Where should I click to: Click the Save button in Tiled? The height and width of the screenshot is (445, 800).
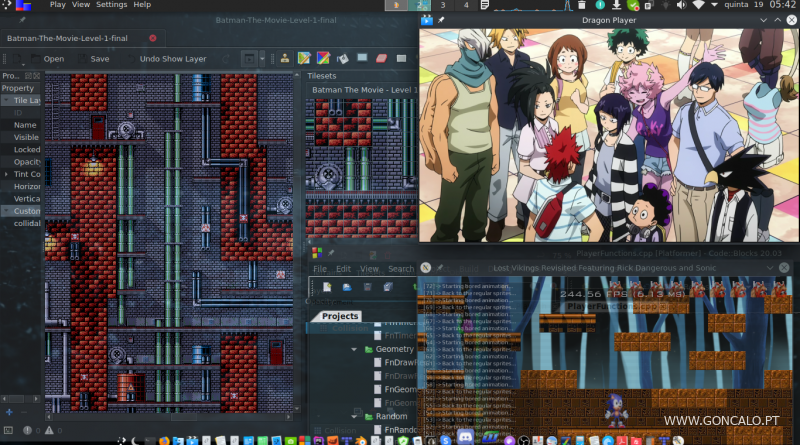click(94, 59)
